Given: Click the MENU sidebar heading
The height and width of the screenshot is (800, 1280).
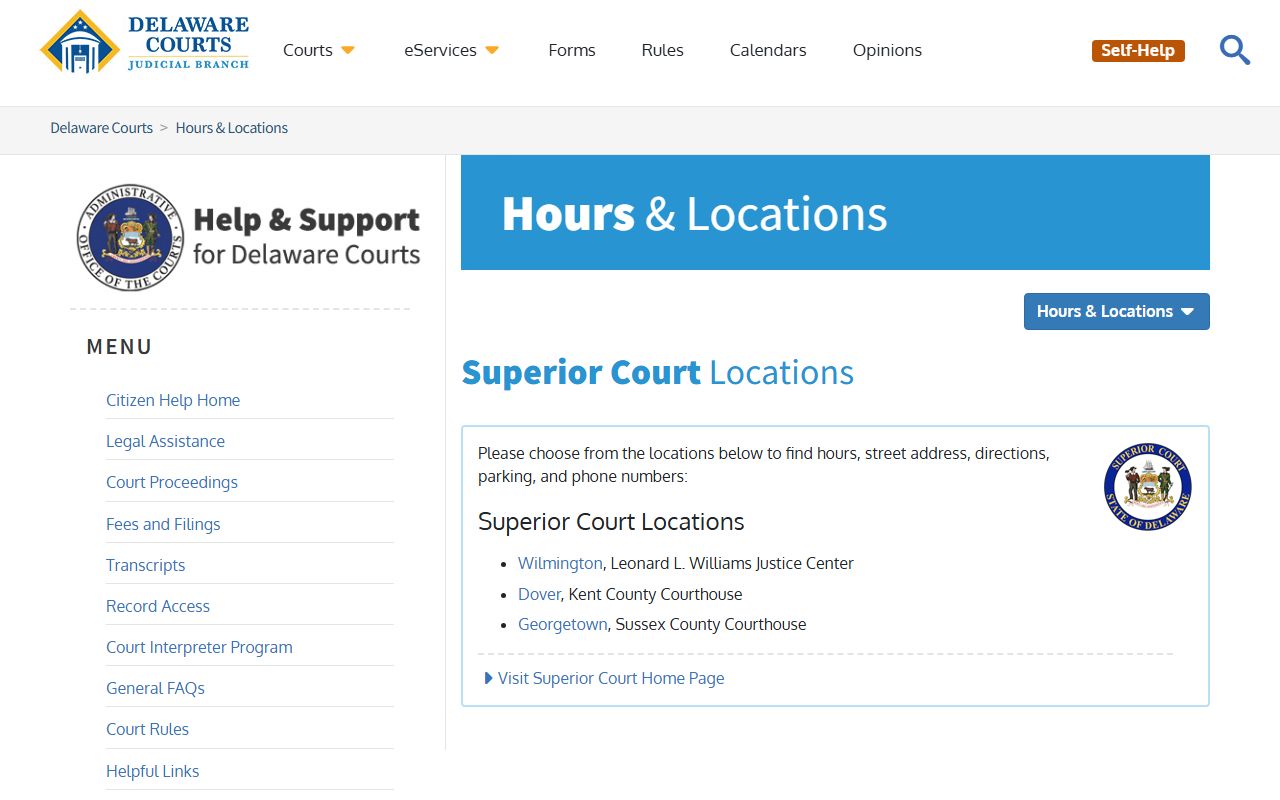Looking at the screenshot, I should pyautogui.click(x=120, y=347).
